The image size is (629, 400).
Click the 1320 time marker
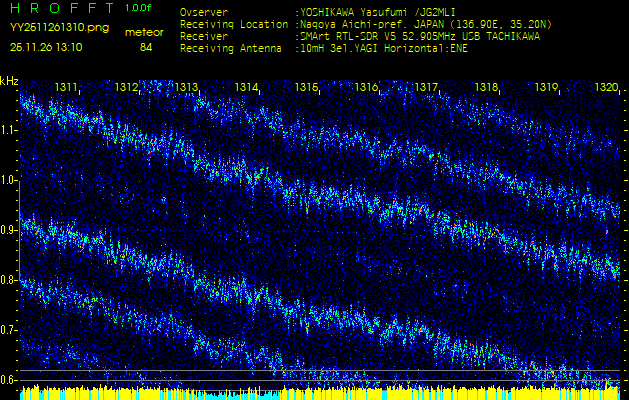tap(606, 88)
